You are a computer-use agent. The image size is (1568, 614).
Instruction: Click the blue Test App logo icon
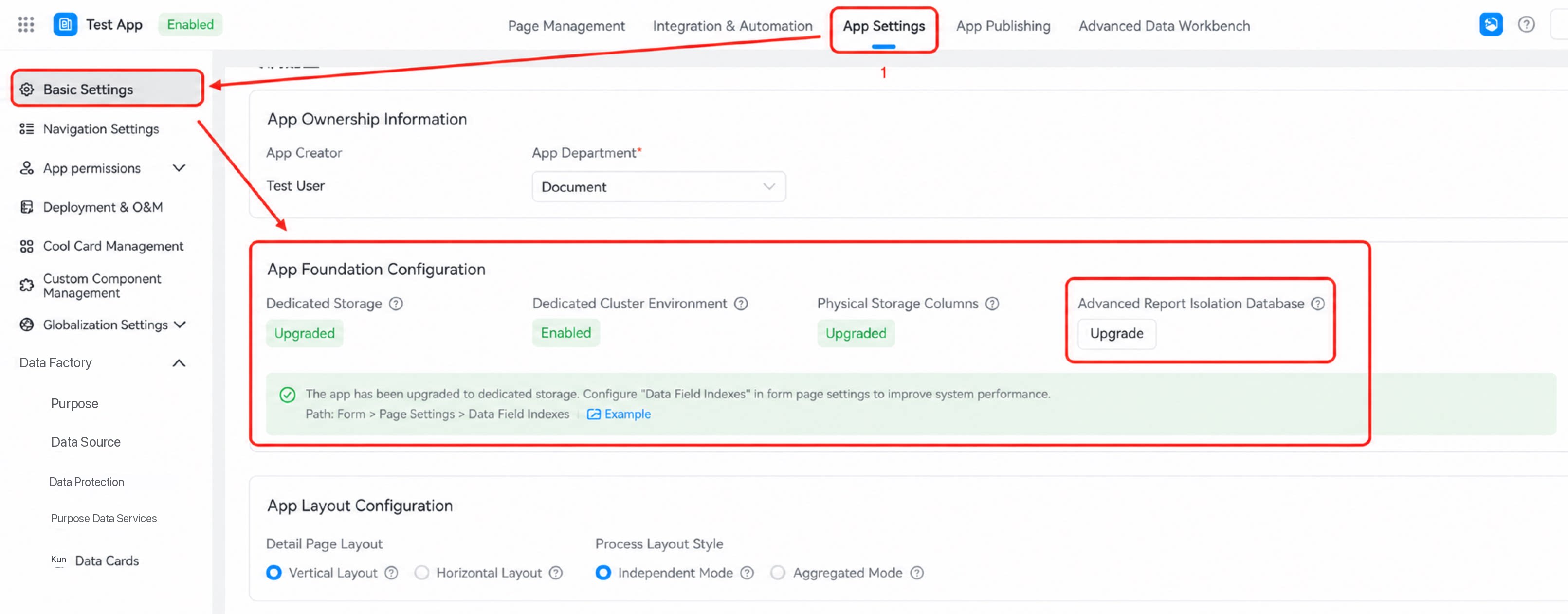click(x=65, y=24)
